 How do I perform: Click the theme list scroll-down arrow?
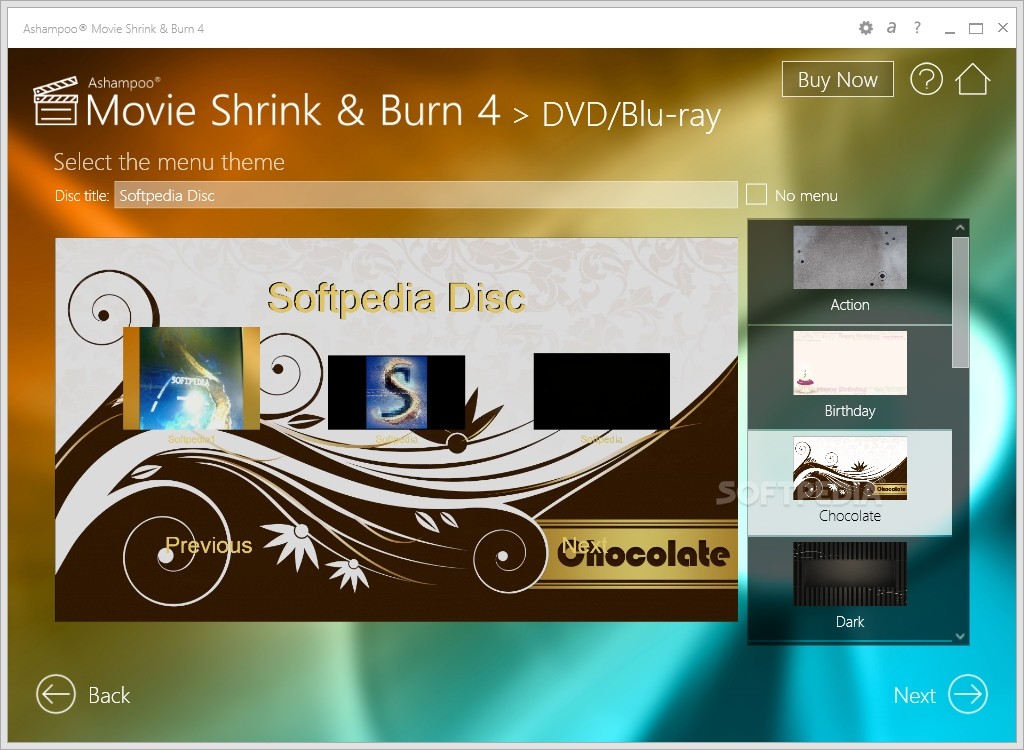[x=960, y=636]
